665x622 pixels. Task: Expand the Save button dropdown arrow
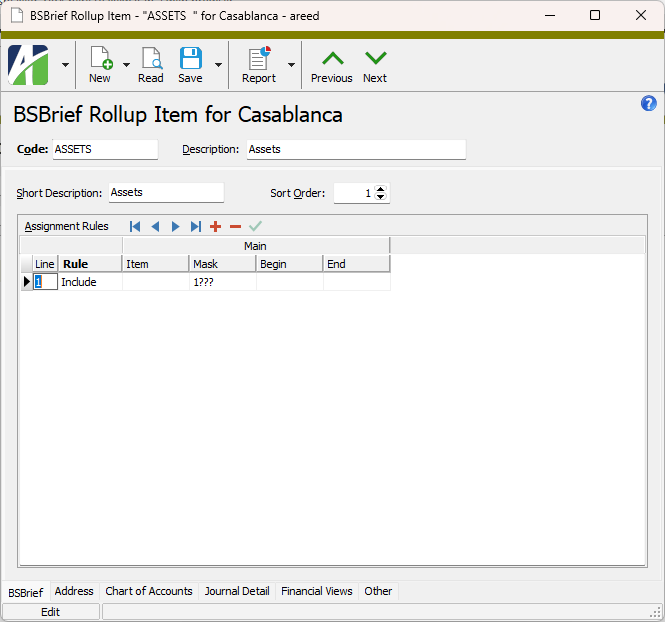coord(218,65)
